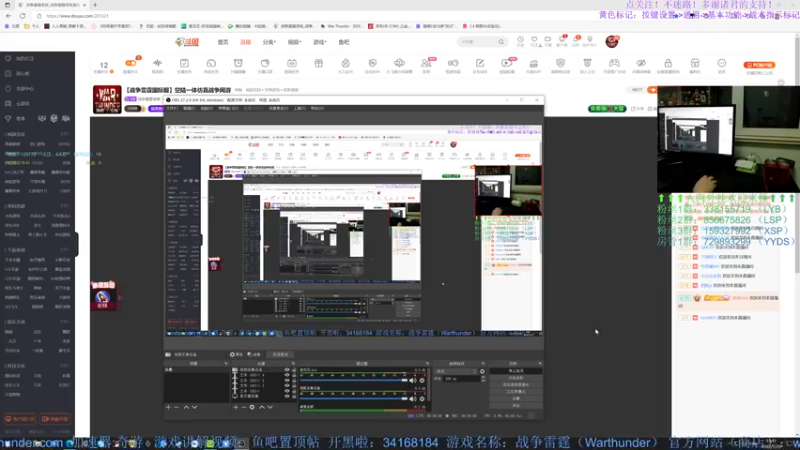This screenshot has height=450, width=800.
Task: Add a new scene in OBS Scenes panel
Action: 168,407
